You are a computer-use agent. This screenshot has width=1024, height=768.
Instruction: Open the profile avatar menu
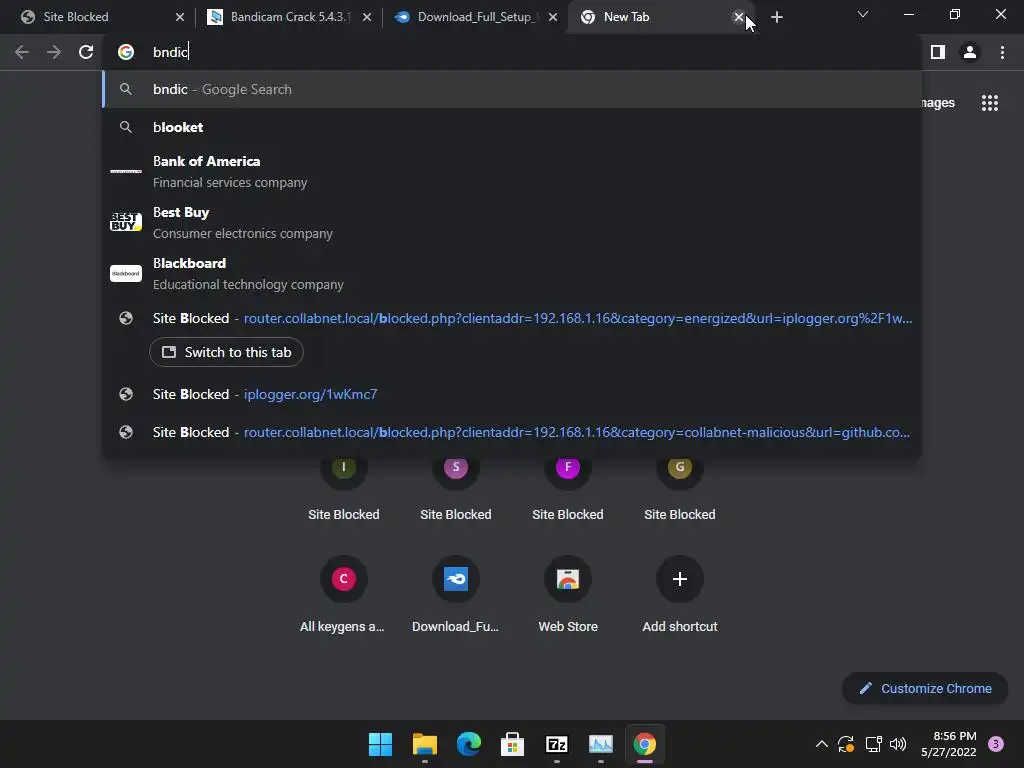click(x=969, y=52)
